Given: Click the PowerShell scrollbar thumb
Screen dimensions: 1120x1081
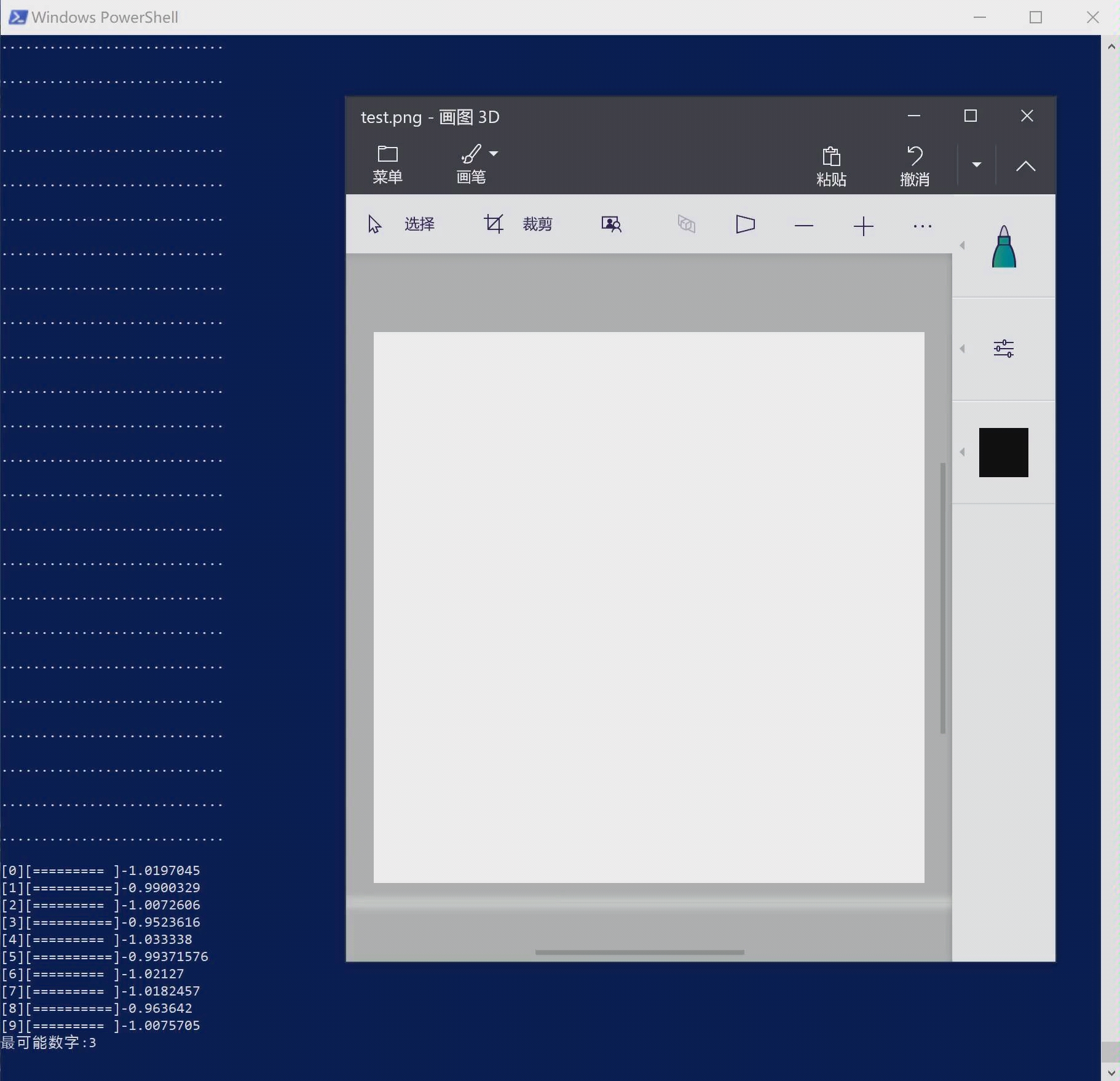Looking at the screenshot, I should (x=1111, y=1051).
